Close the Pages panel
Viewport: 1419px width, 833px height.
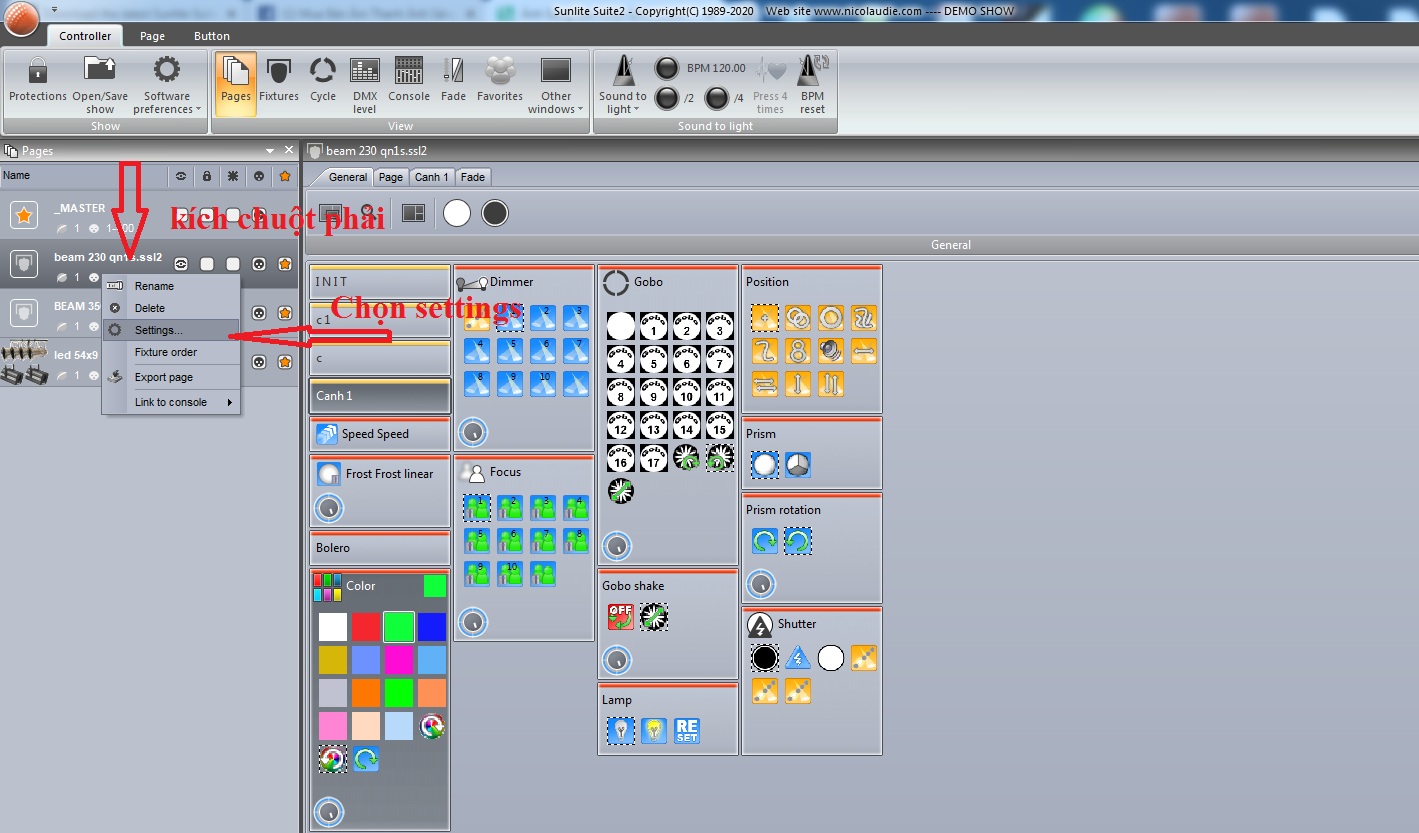(289, 150)
